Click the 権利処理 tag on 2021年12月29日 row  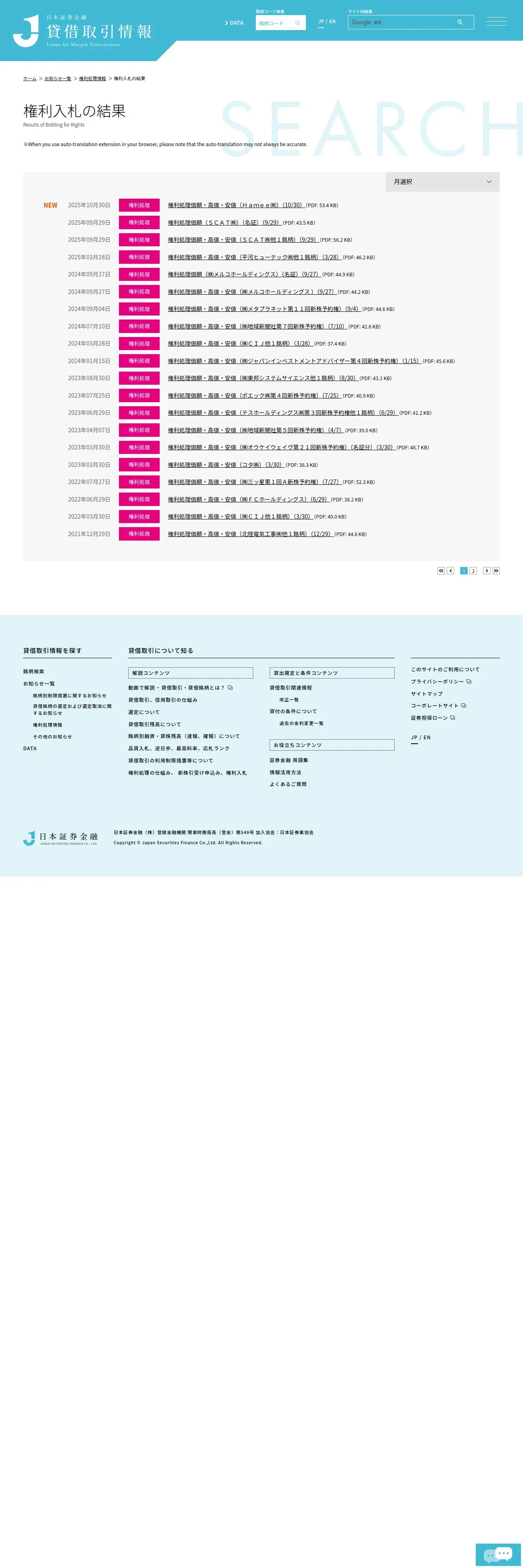tap(139, 534)
